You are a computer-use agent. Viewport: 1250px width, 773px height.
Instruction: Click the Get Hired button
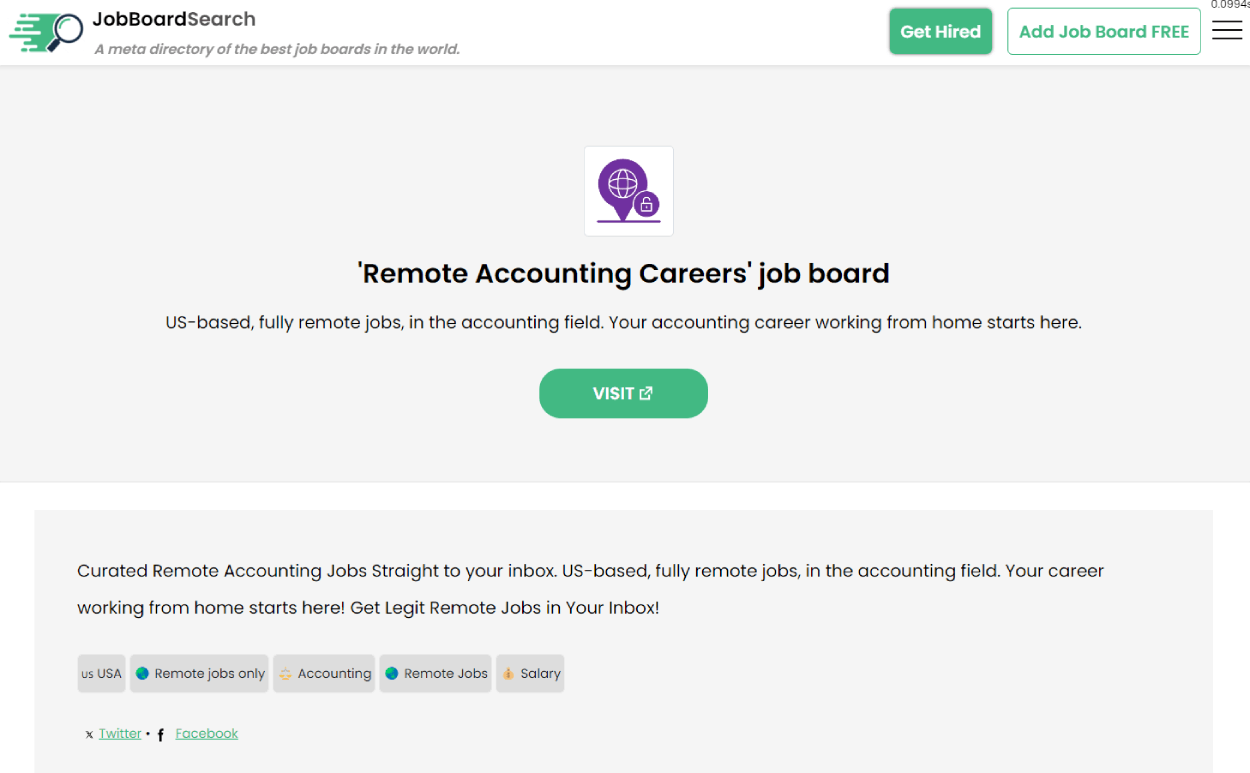coord(940,31)
